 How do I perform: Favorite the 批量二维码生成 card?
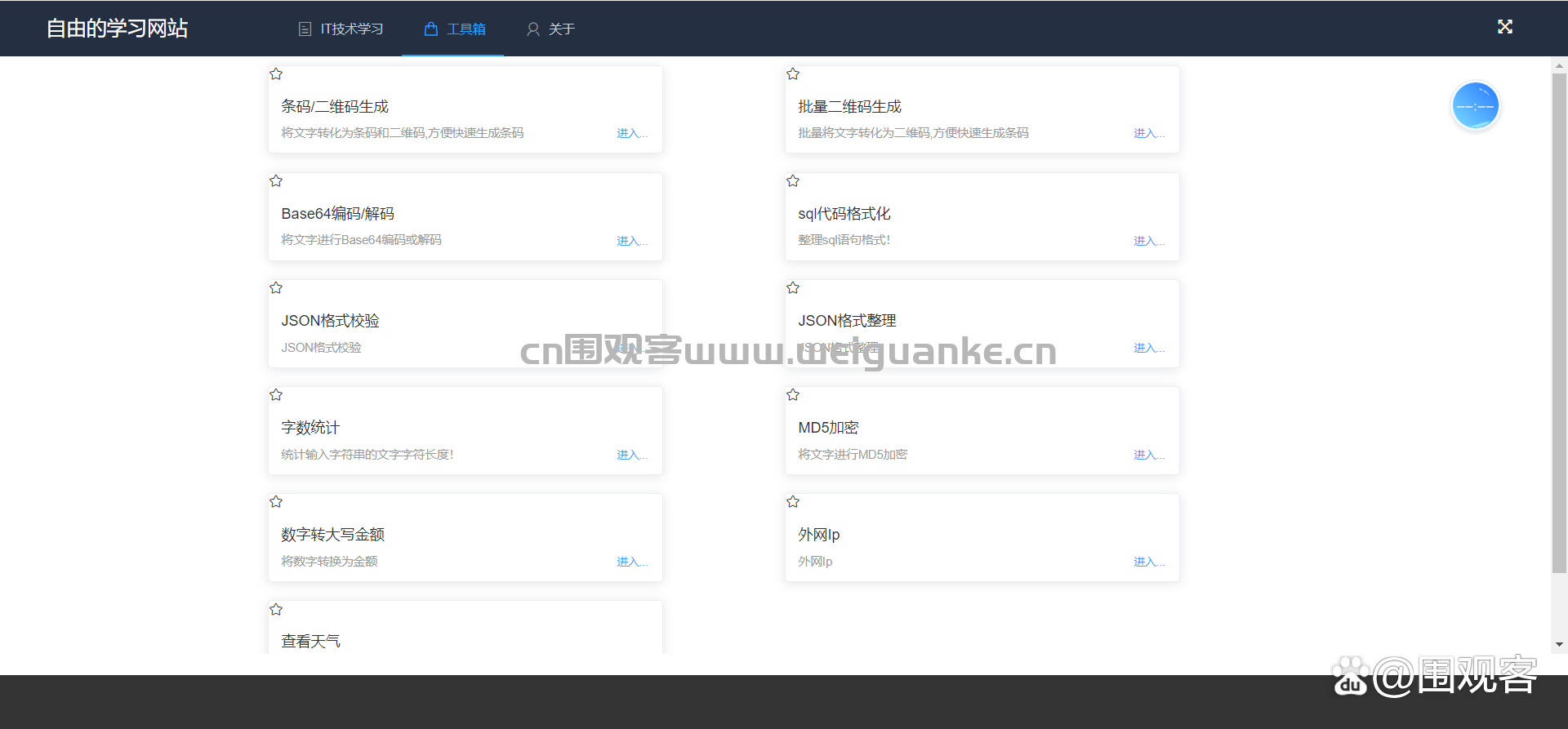tap(793, 74)
